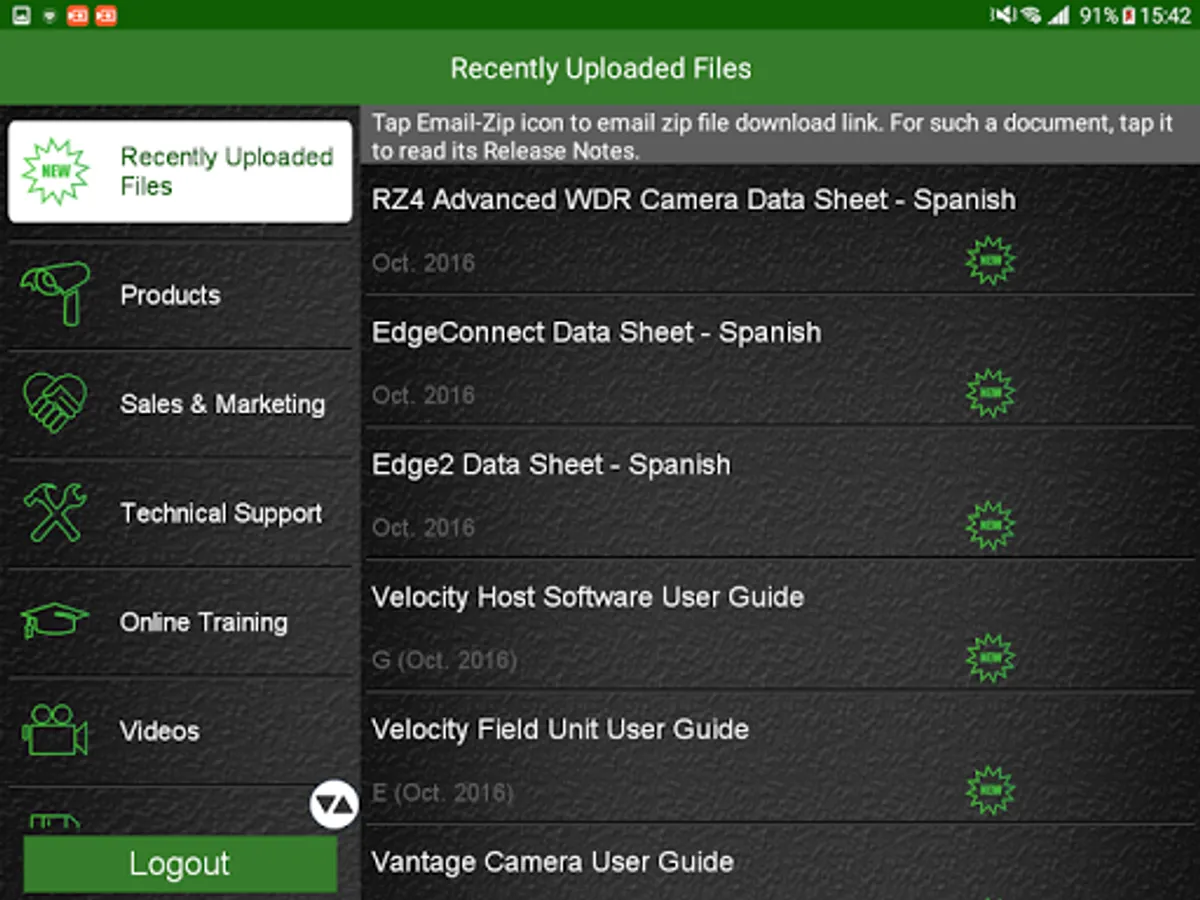Tap NEW badge on RZ4 Advanced WDR row
Screen dimensions: 1200x900
990,261
